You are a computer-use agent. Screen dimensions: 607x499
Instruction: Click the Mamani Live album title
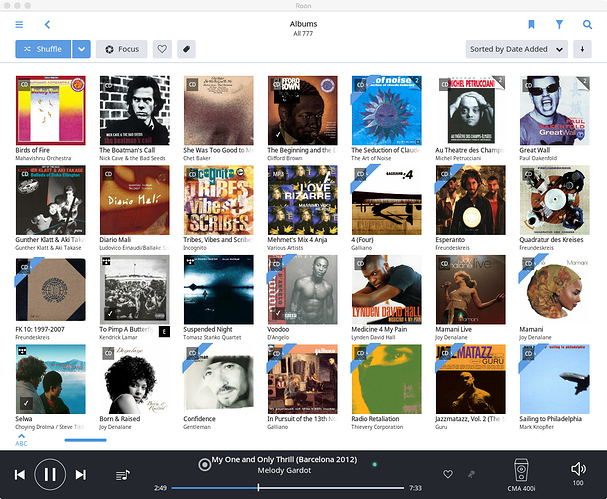[x=454, y=329]
